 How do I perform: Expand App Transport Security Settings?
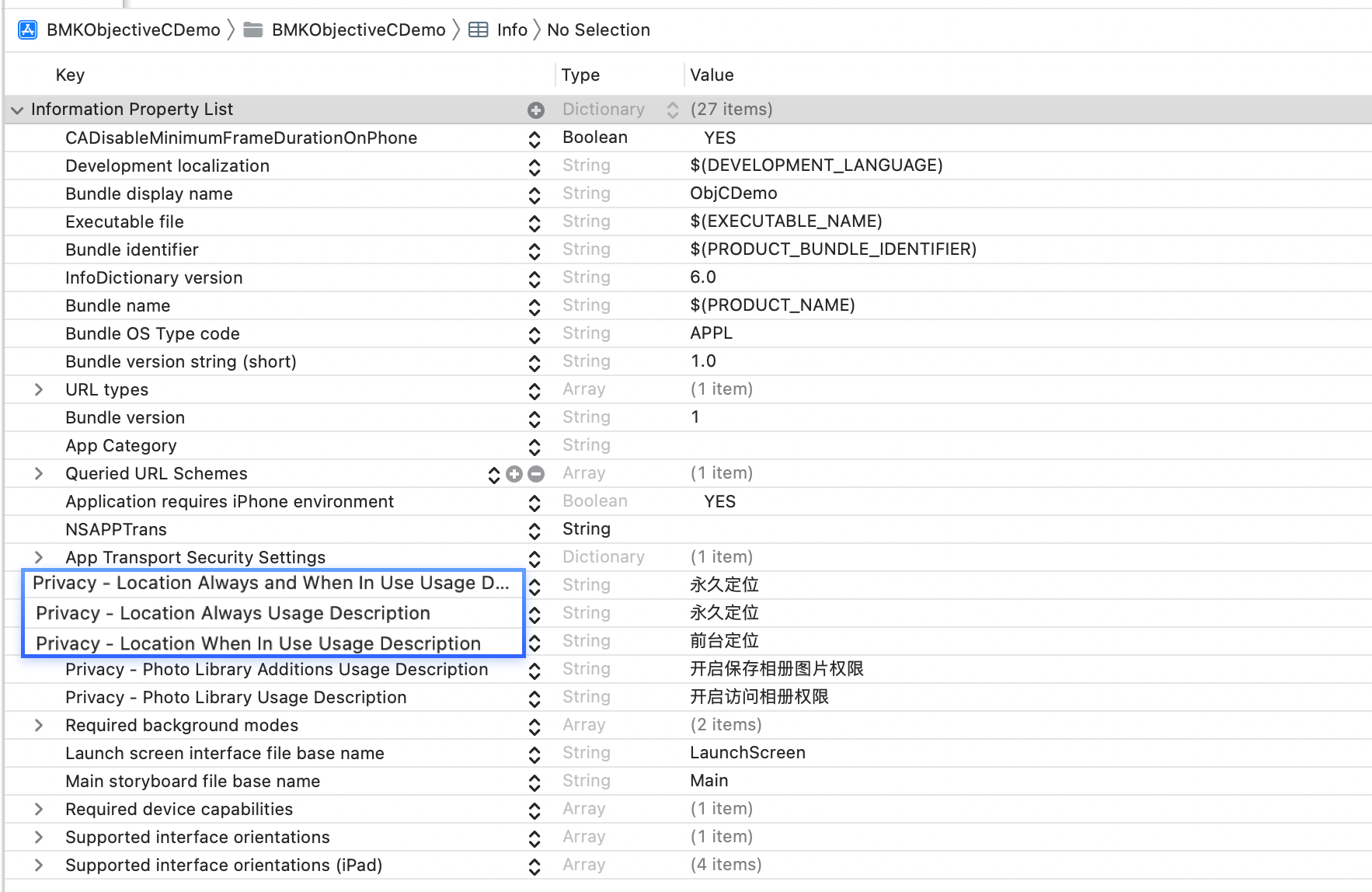pyautogui.click(x=38, y=557)
